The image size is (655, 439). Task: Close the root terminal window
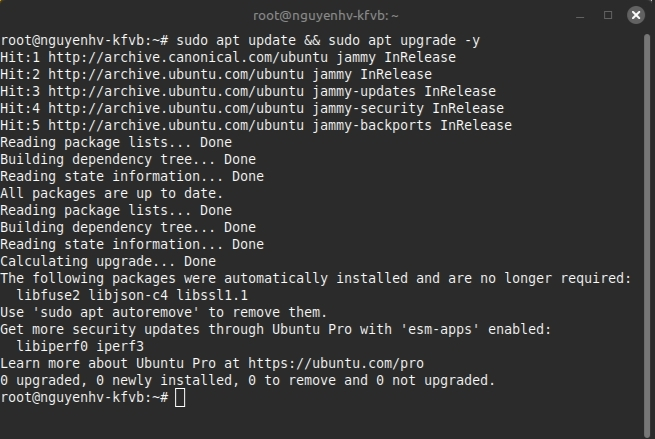point(634,16)
